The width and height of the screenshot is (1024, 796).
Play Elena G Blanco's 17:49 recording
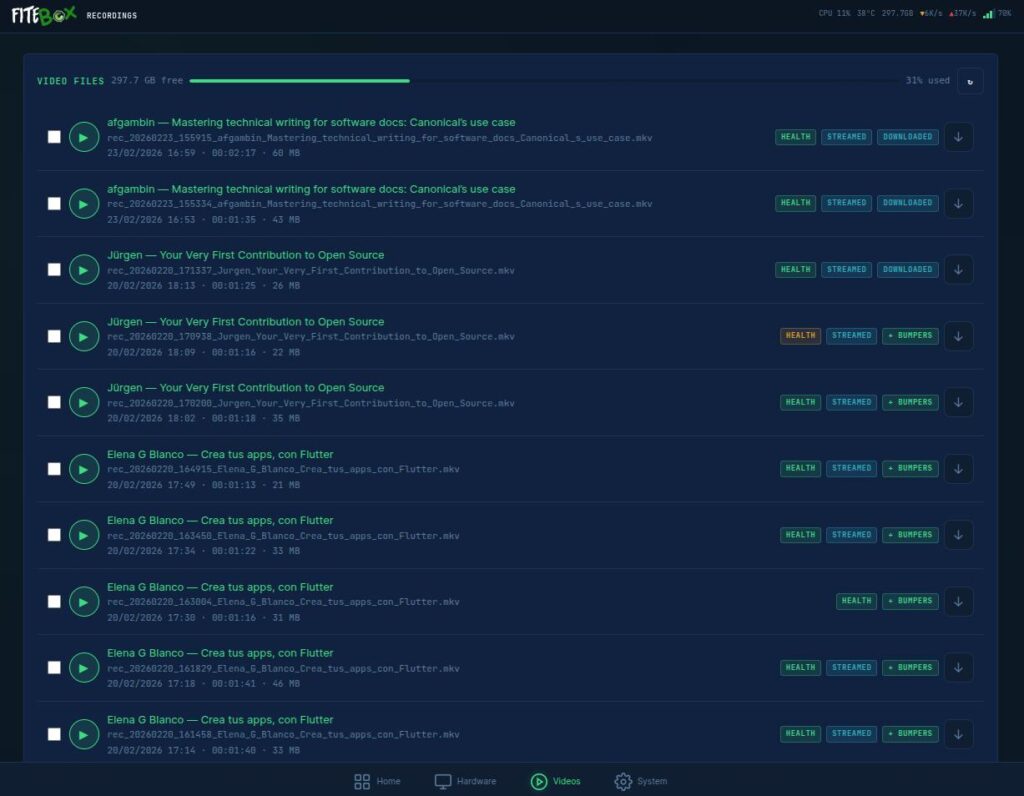[84, 468]
